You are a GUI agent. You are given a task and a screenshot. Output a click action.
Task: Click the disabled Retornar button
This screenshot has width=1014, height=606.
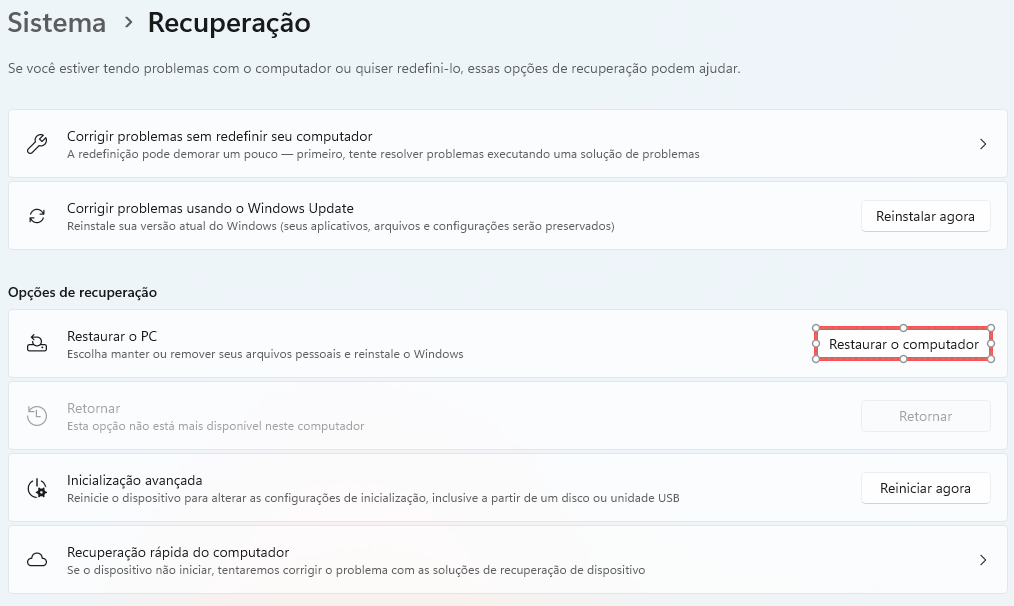pos(925,416)
